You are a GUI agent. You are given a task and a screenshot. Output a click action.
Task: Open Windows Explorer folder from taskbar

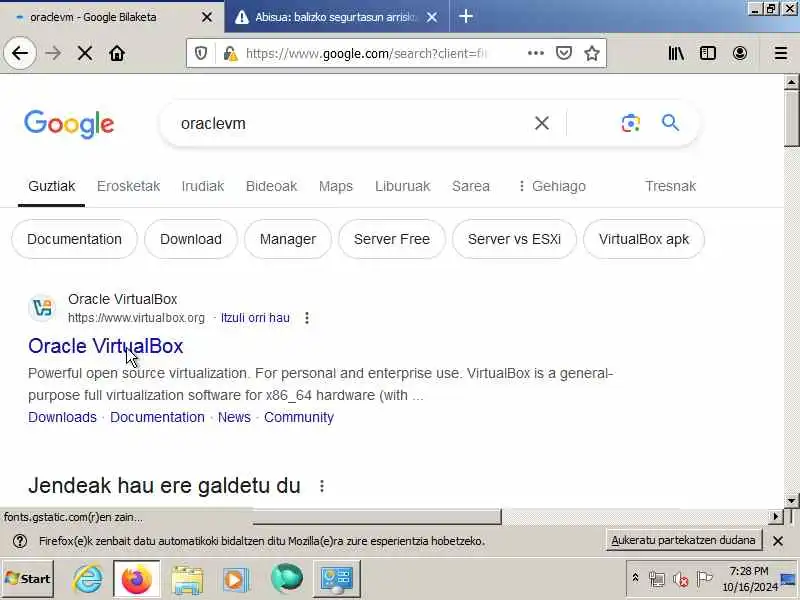pyautogui.click(x=188, y=579)
